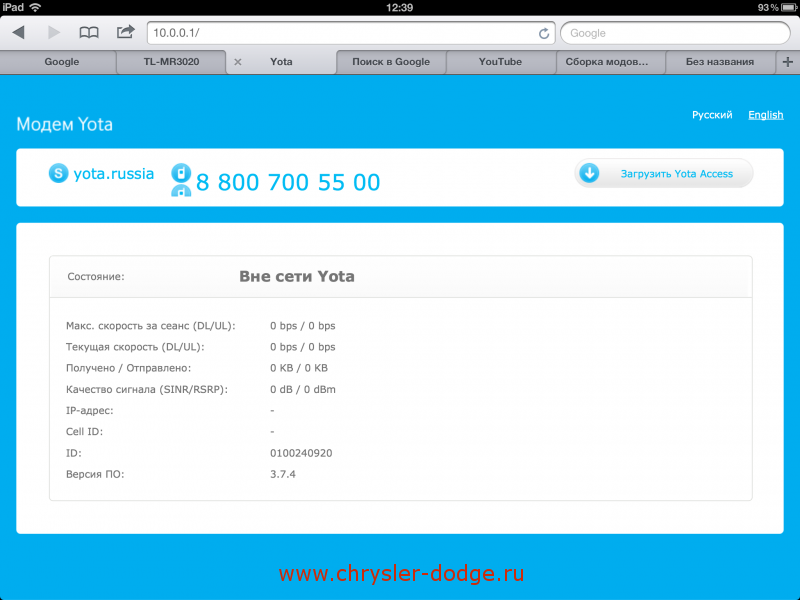Click the firmware version 3.7.4
This screenshot has width=800, height=600.
pyautogui.click(x=283, y=474)
